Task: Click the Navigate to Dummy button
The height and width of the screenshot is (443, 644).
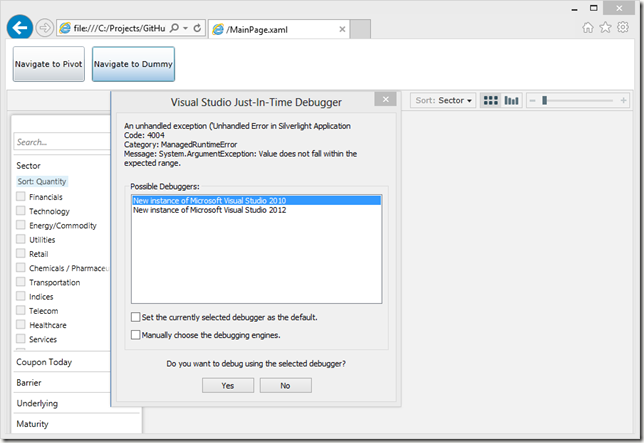Action: coord(133,64)
